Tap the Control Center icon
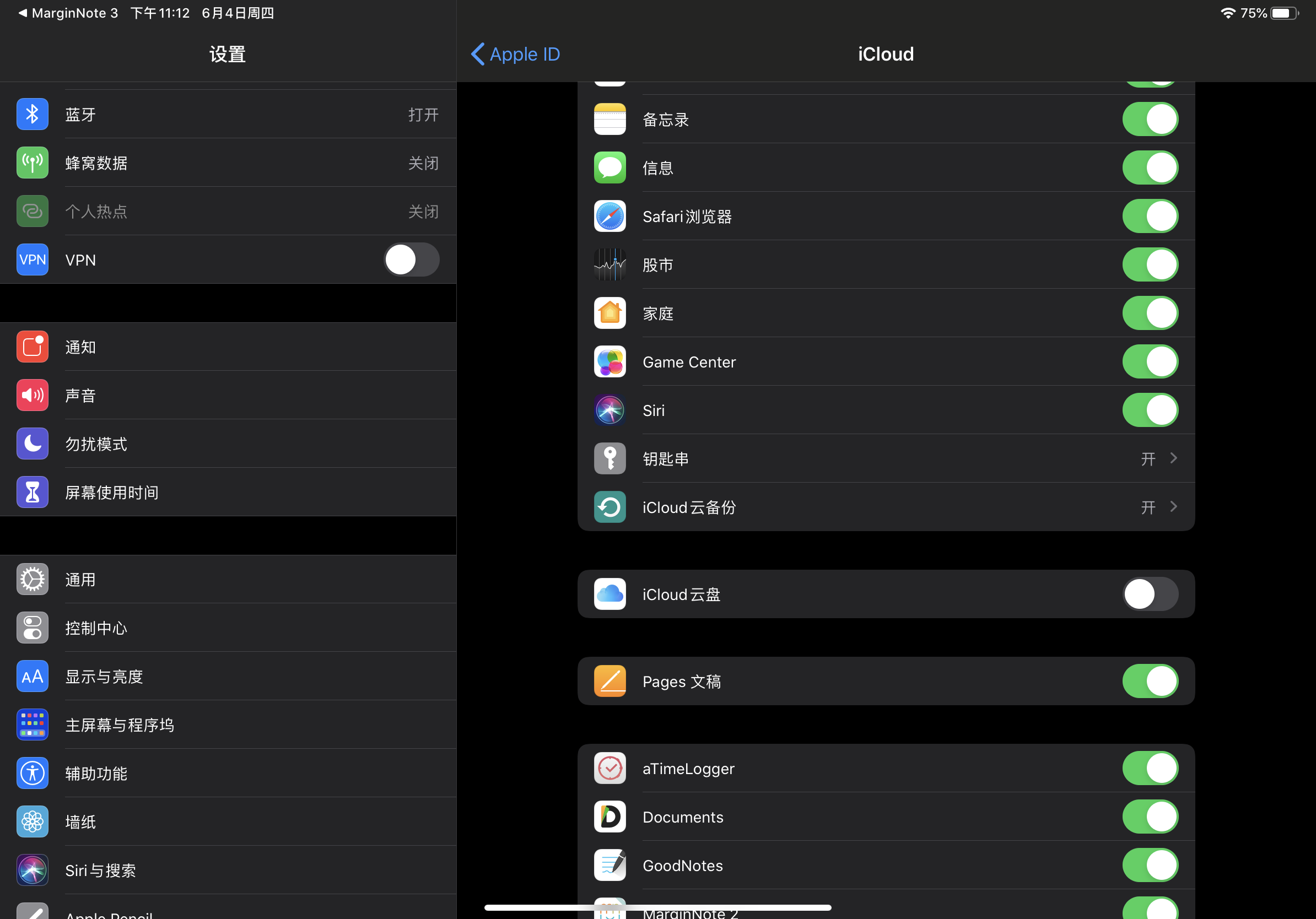 tap(32, 628)
